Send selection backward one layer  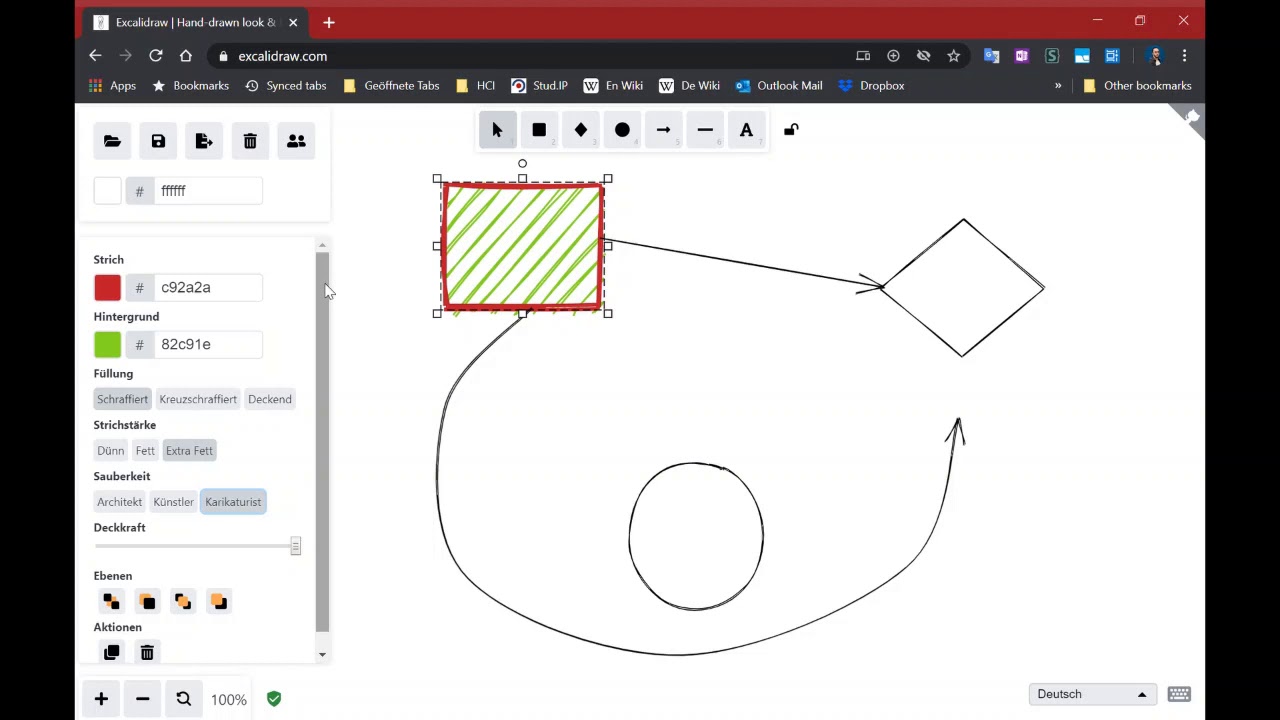[x=147, y=601]
